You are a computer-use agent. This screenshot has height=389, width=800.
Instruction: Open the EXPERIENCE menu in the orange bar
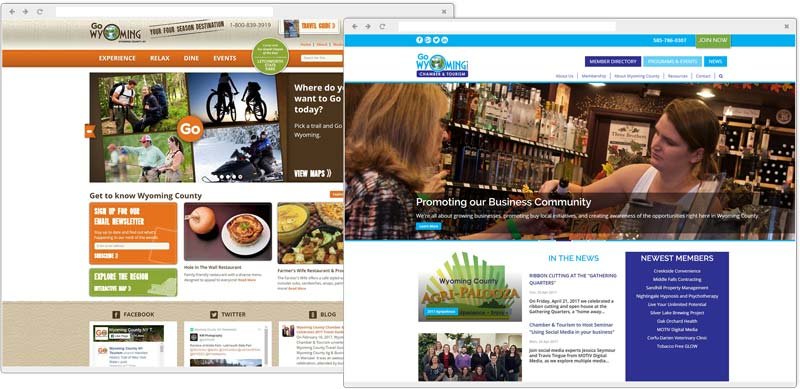tap(117, 58)
